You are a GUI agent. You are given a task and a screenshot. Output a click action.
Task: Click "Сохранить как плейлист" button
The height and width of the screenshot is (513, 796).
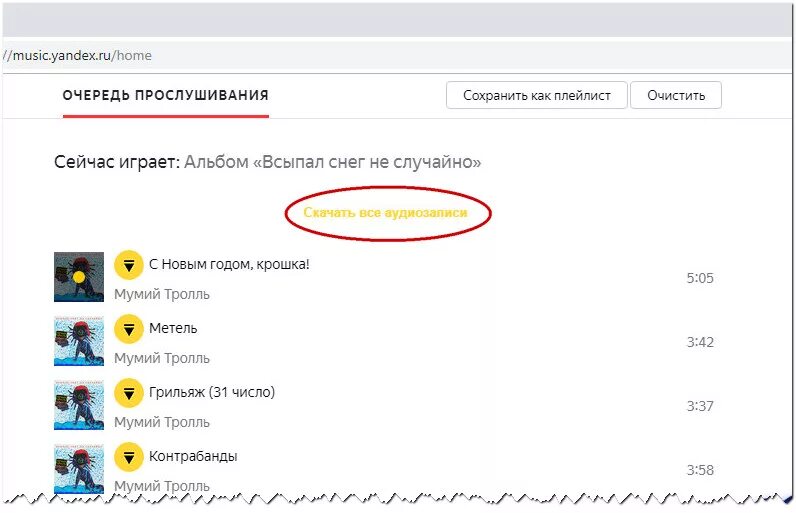click(537, 95)
